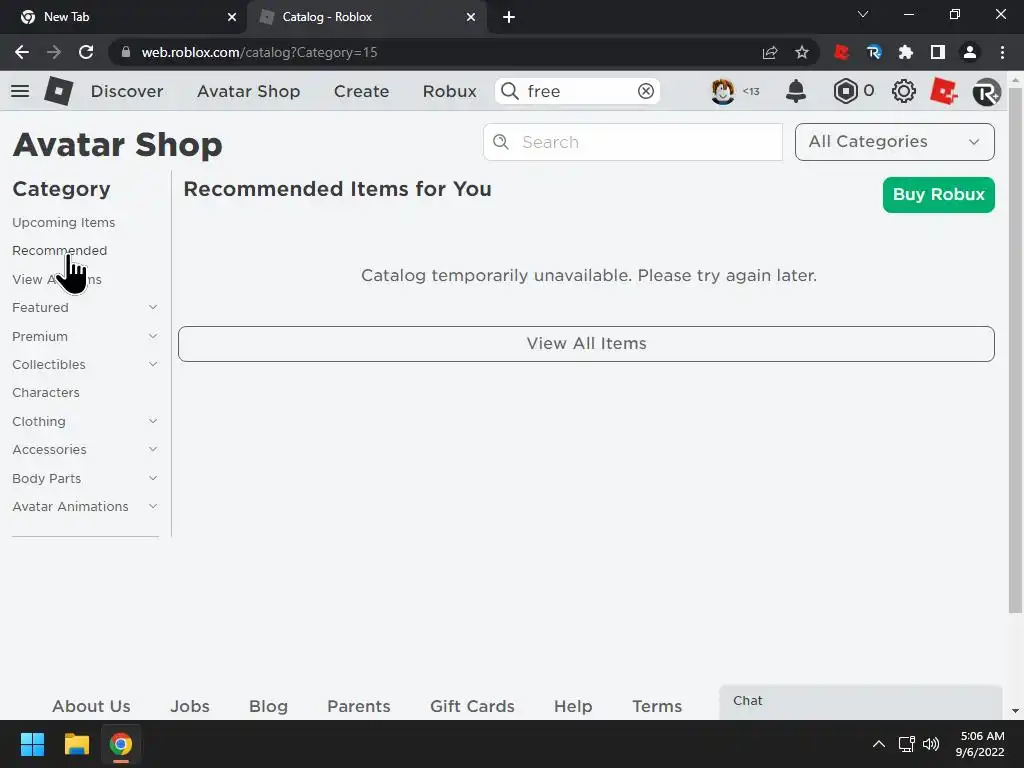1024x768 pixels.
Task: Open the Chat panel bar
Action: tap(861, 702)
